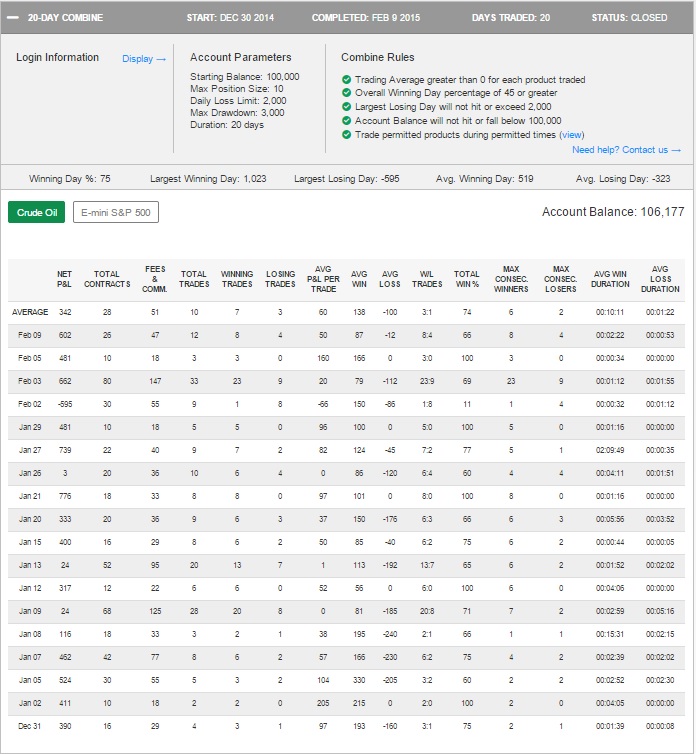696x754 pixels.
Task: Click the 776 net P&L value
Action: [65, 496]
